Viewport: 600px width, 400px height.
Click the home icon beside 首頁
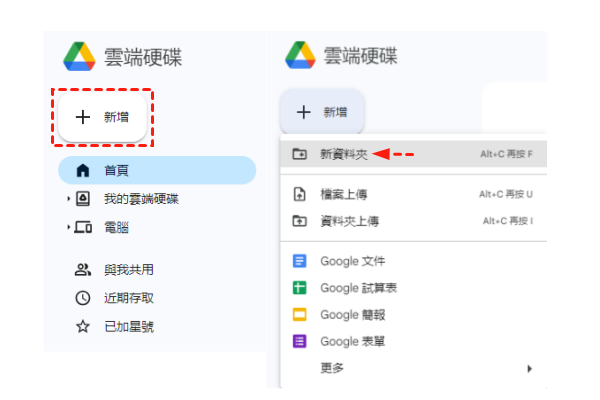point(83,170)
